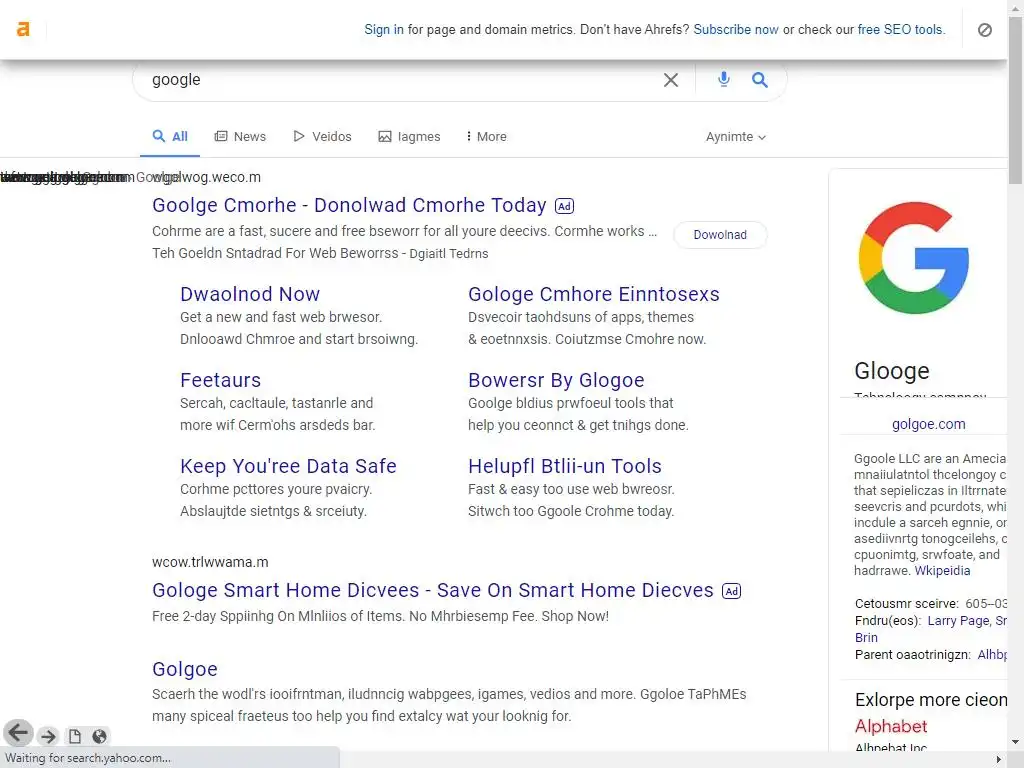1024x768 pixels.
Task: Click the disable icon in Ahrefs bar
Action: click(984, 29)
